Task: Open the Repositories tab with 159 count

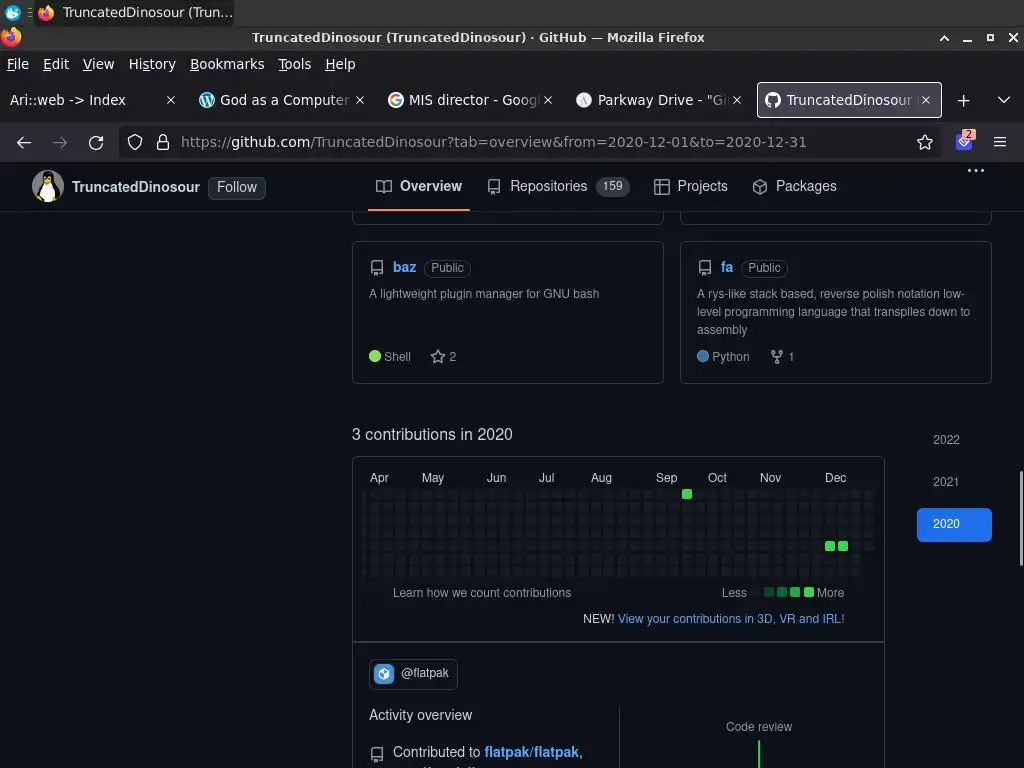Action: 558,187
